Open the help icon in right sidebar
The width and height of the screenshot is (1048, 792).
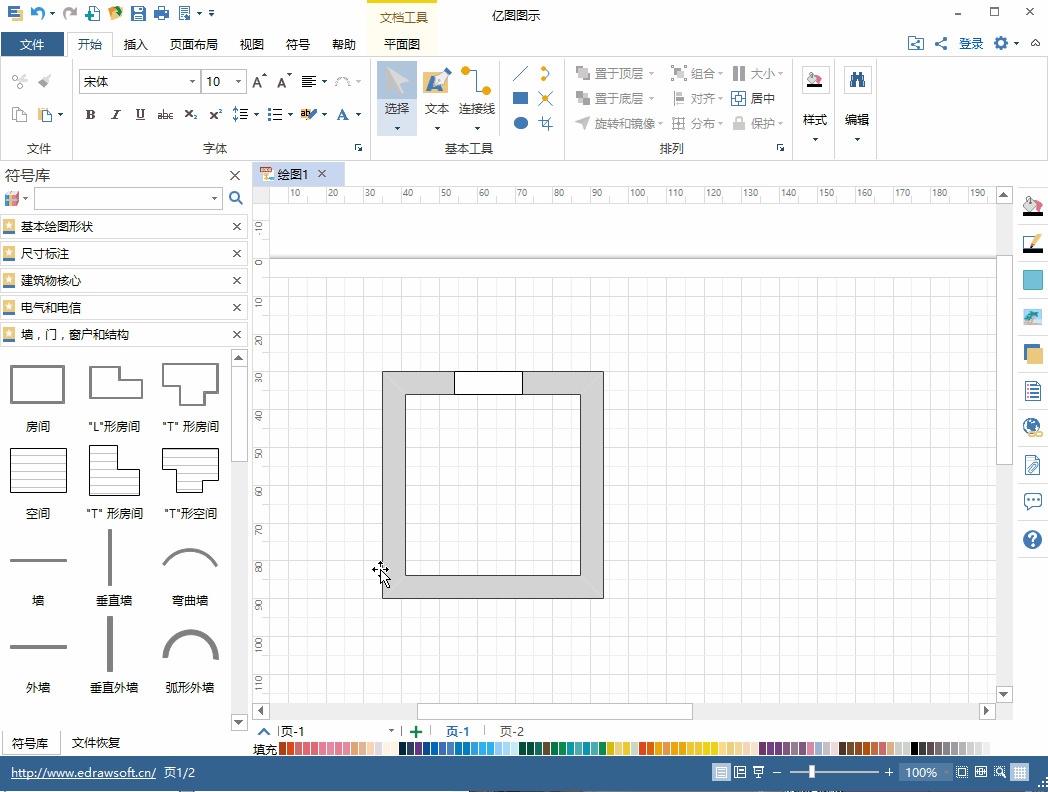[1032, 539]
